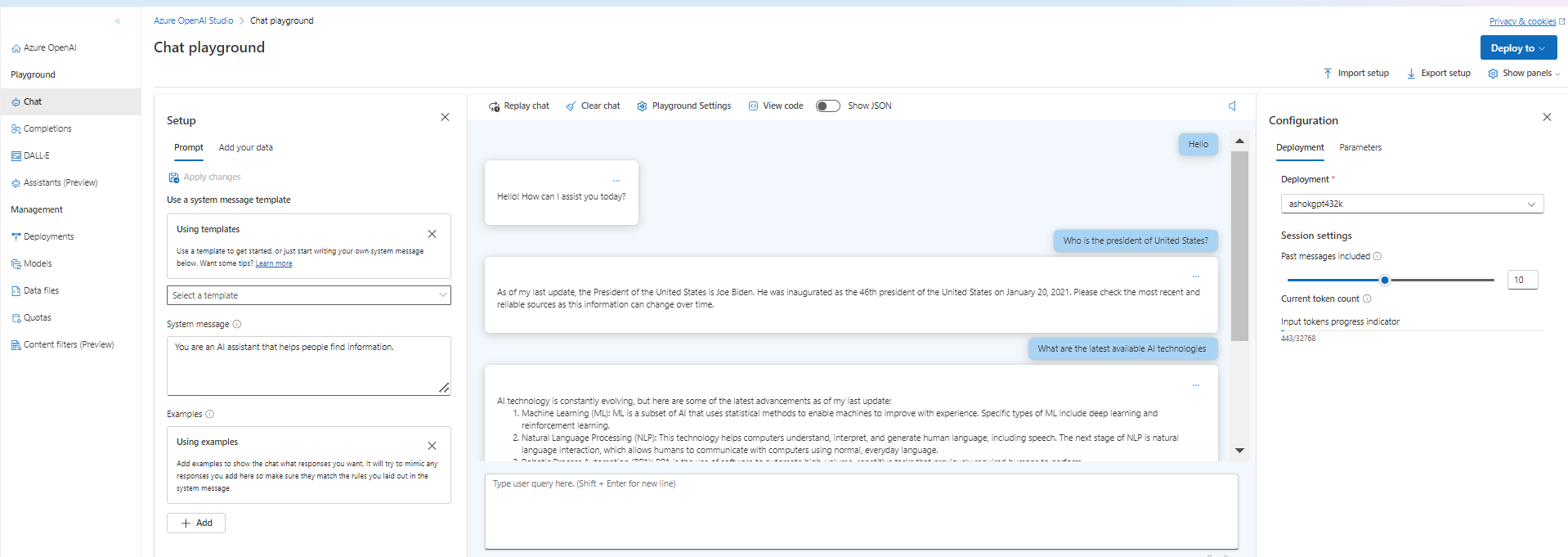This screenshot has height=557, width=1568.
Task: Open the Learn more link
Action: (x=274, y=263)
